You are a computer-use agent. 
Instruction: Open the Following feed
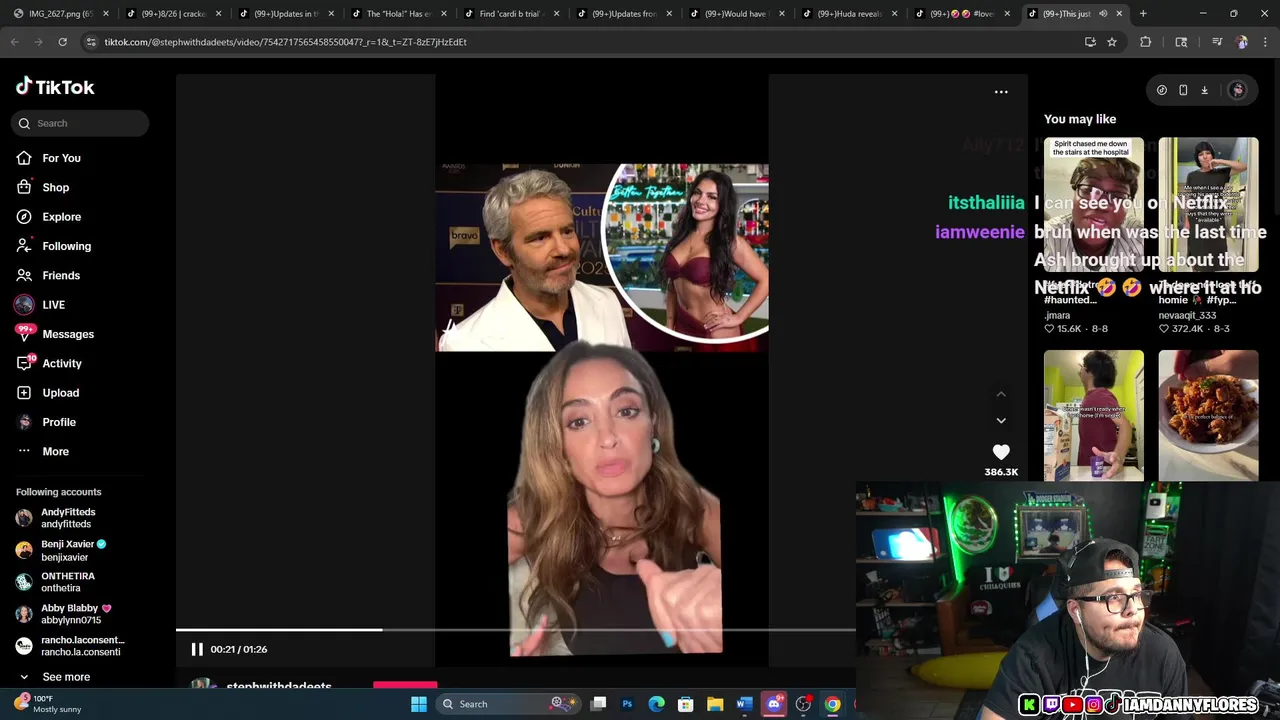point(53,246)
